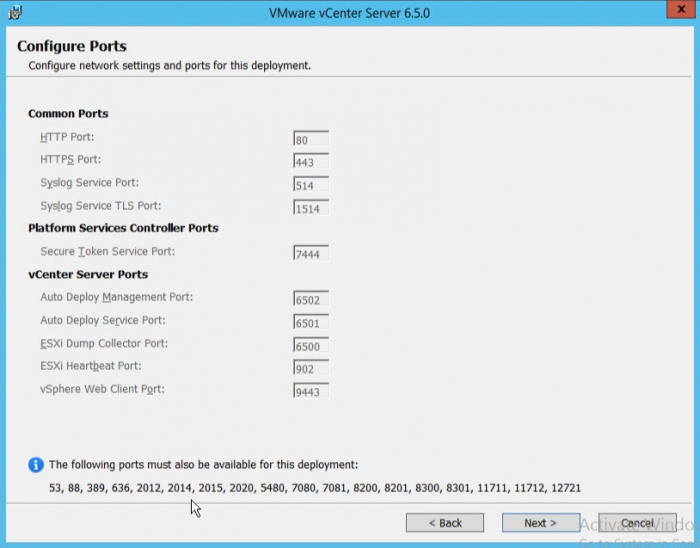Click the blue information icon
Image resolution: width=700 pixels, height=548 pixels.
coord(36,465)
